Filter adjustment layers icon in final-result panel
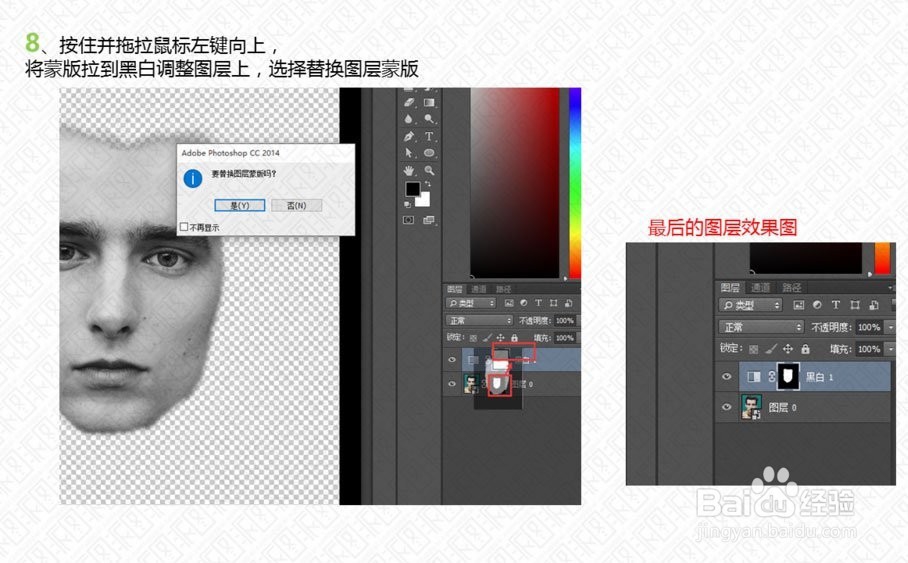This screenshot has height=563, width=908. click(817, 305)
